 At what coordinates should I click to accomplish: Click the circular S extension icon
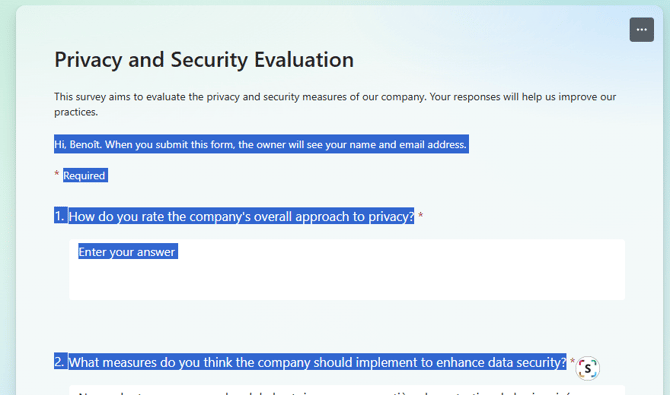(x=588, y=368)
